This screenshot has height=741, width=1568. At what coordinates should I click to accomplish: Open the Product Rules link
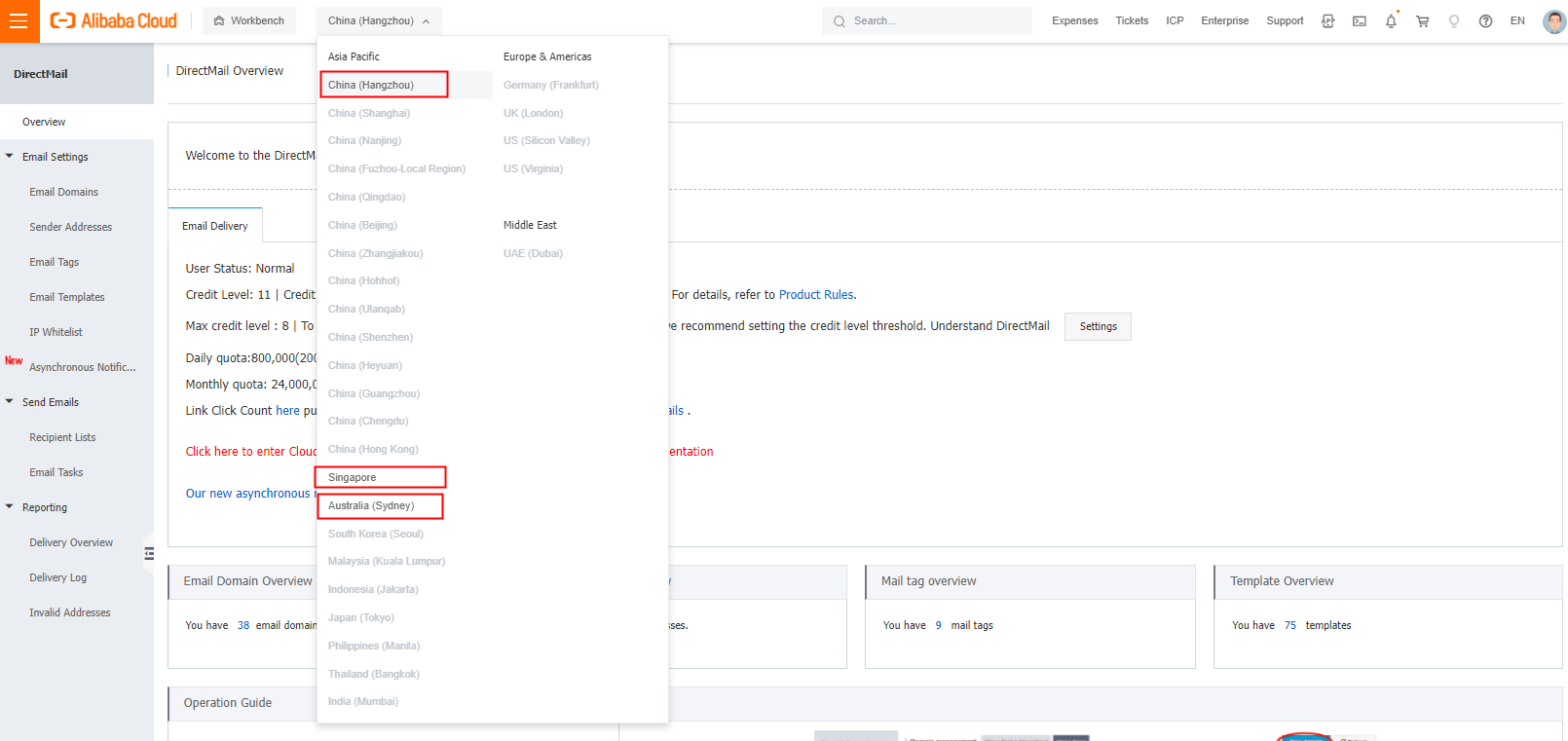point(816,294)
